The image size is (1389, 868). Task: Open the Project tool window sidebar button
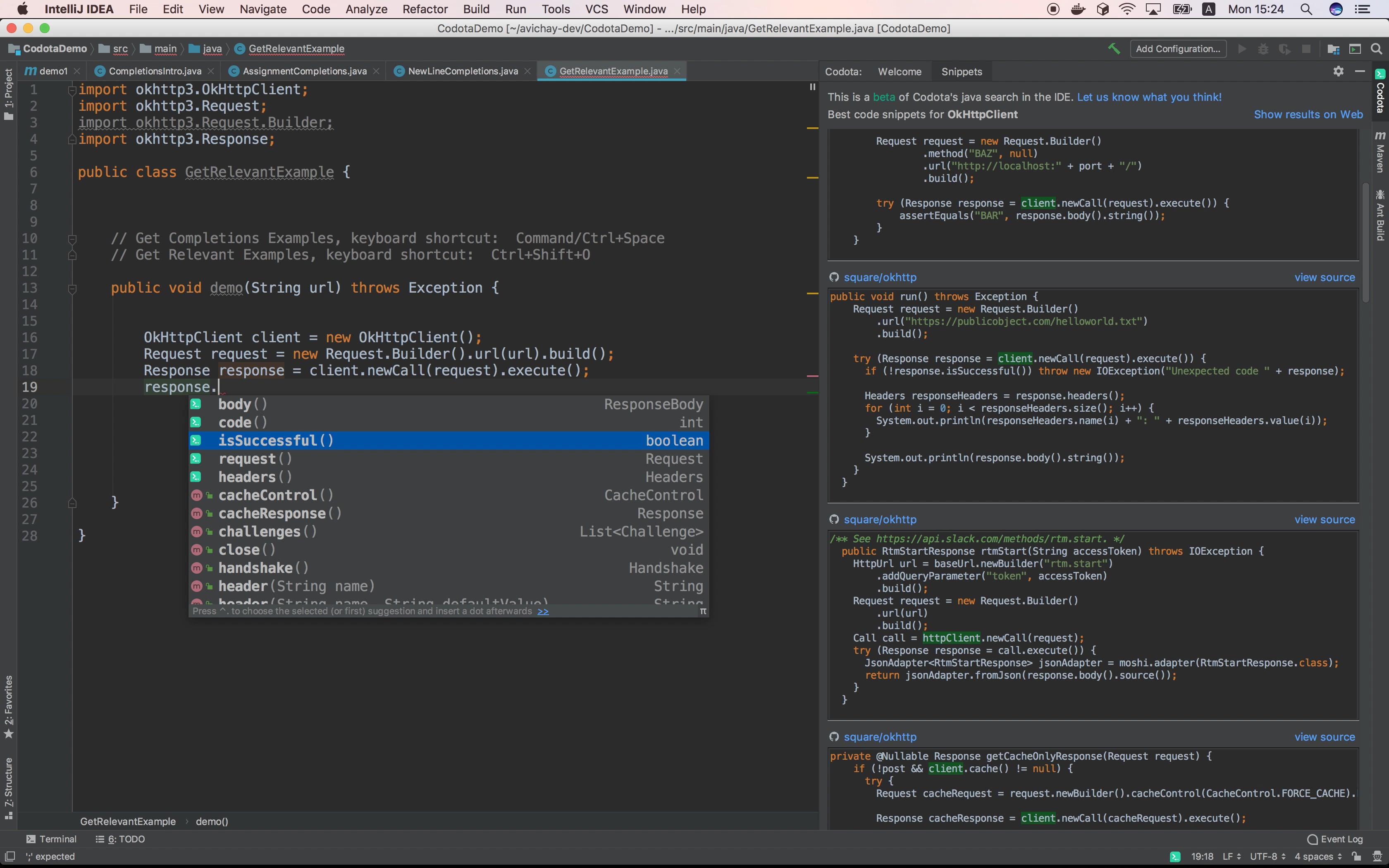pos(9,95)
